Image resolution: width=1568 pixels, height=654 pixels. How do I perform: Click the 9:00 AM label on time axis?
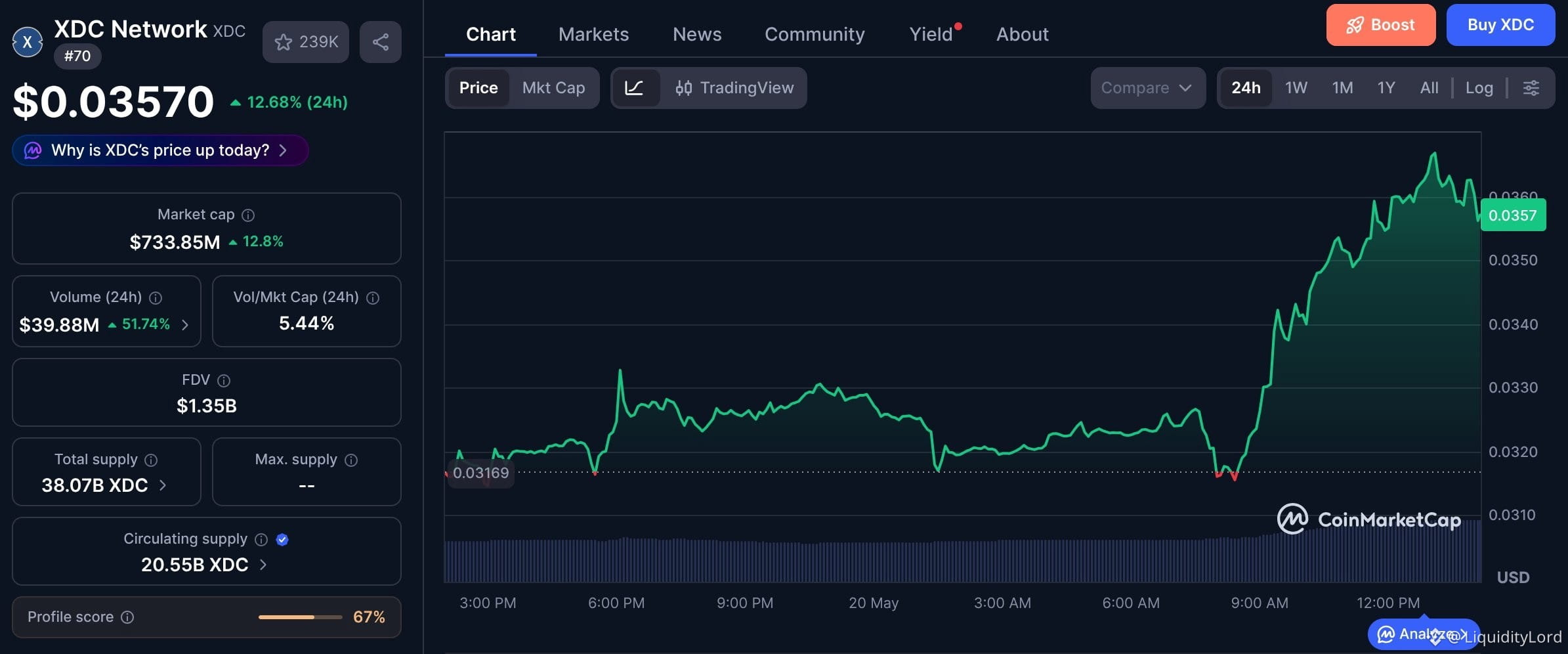click(x=1260, y=603)
